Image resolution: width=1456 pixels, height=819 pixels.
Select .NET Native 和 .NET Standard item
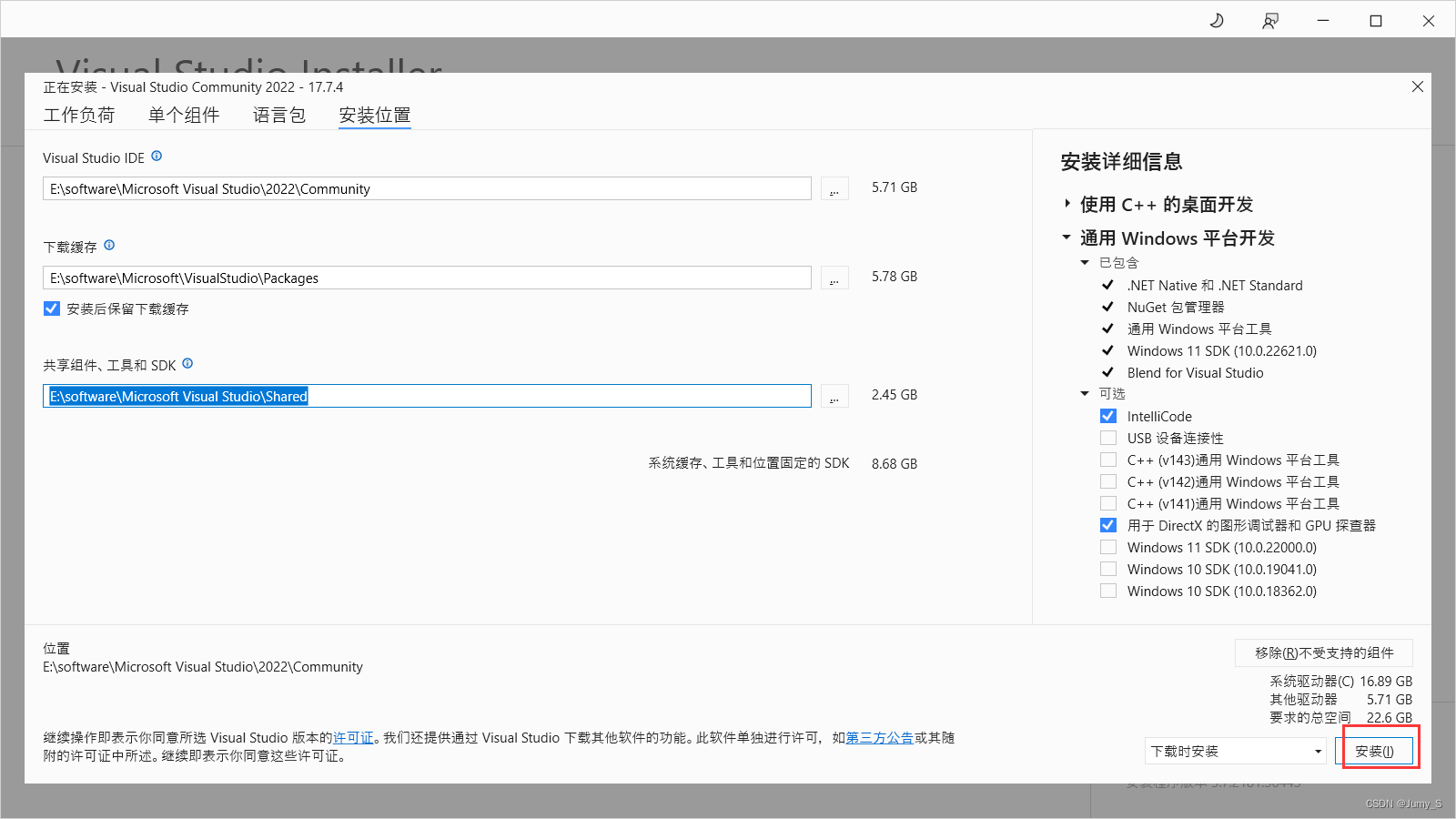(1215, 285)
